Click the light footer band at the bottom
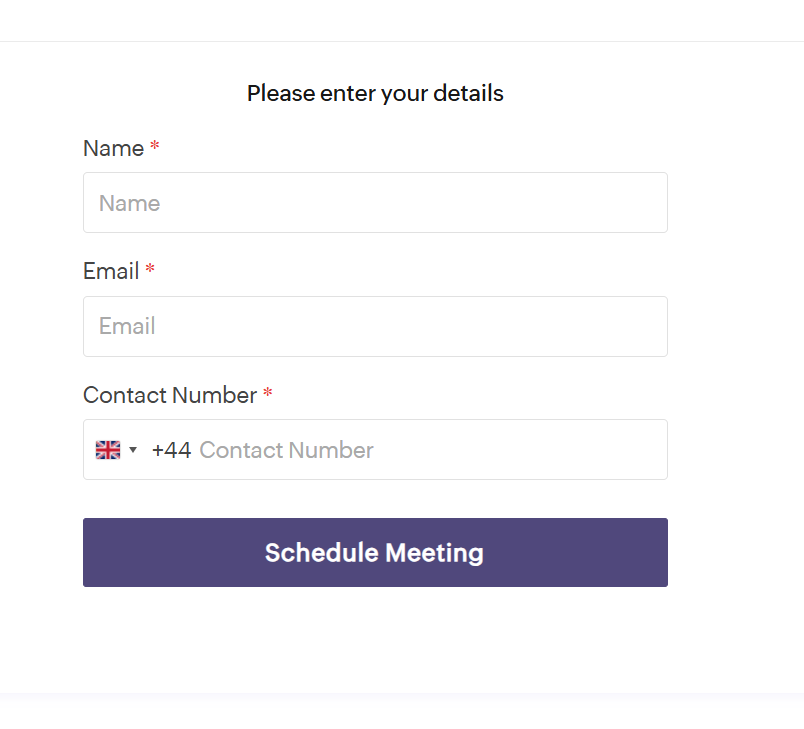 402,711
